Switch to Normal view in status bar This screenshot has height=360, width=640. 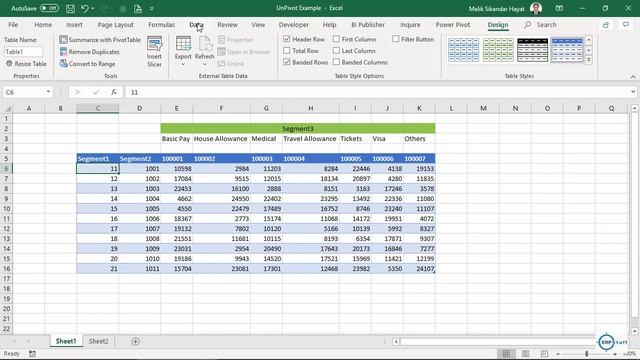[506, 353]
